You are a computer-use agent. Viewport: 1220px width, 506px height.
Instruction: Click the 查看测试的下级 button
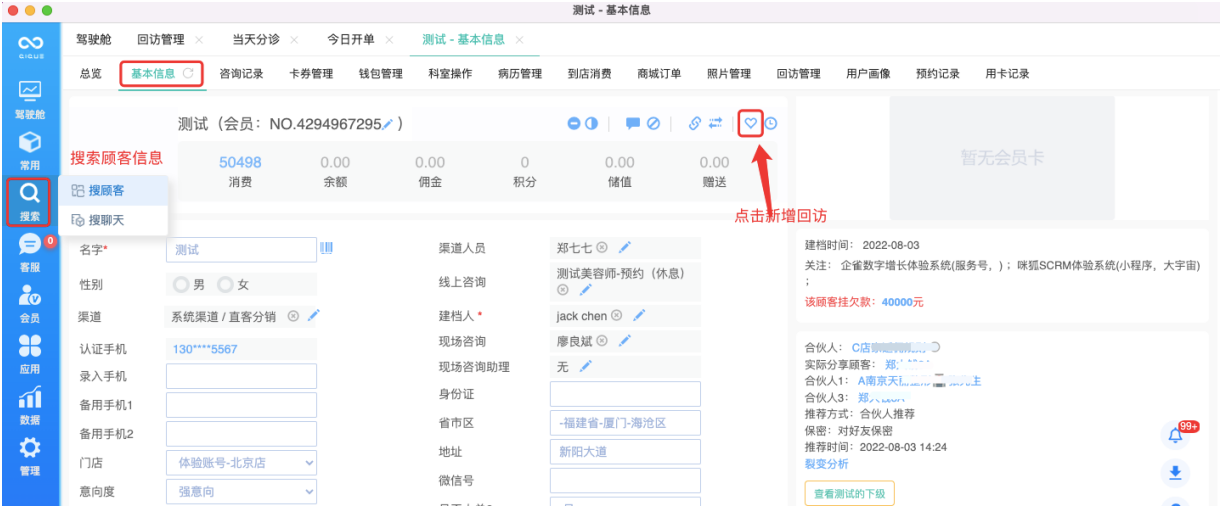(x=850, y=493)
